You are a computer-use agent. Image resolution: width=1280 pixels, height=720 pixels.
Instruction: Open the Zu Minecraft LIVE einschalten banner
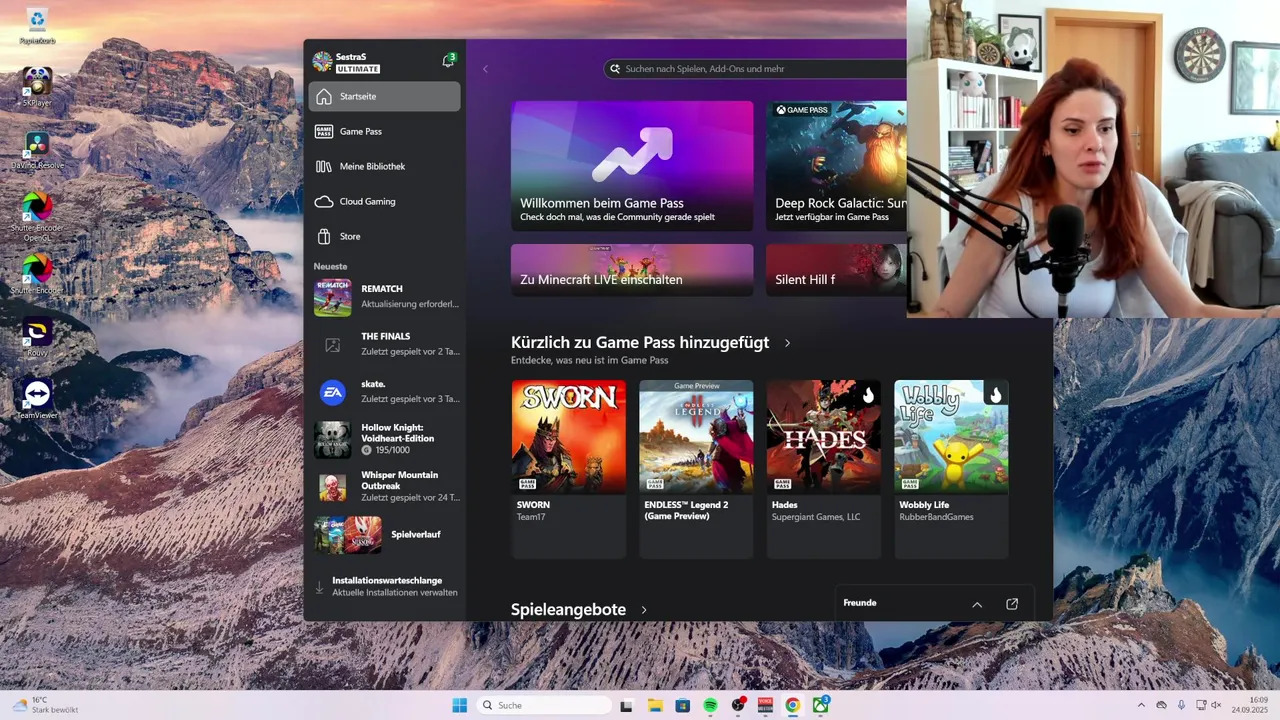click(x=632, y=270)
